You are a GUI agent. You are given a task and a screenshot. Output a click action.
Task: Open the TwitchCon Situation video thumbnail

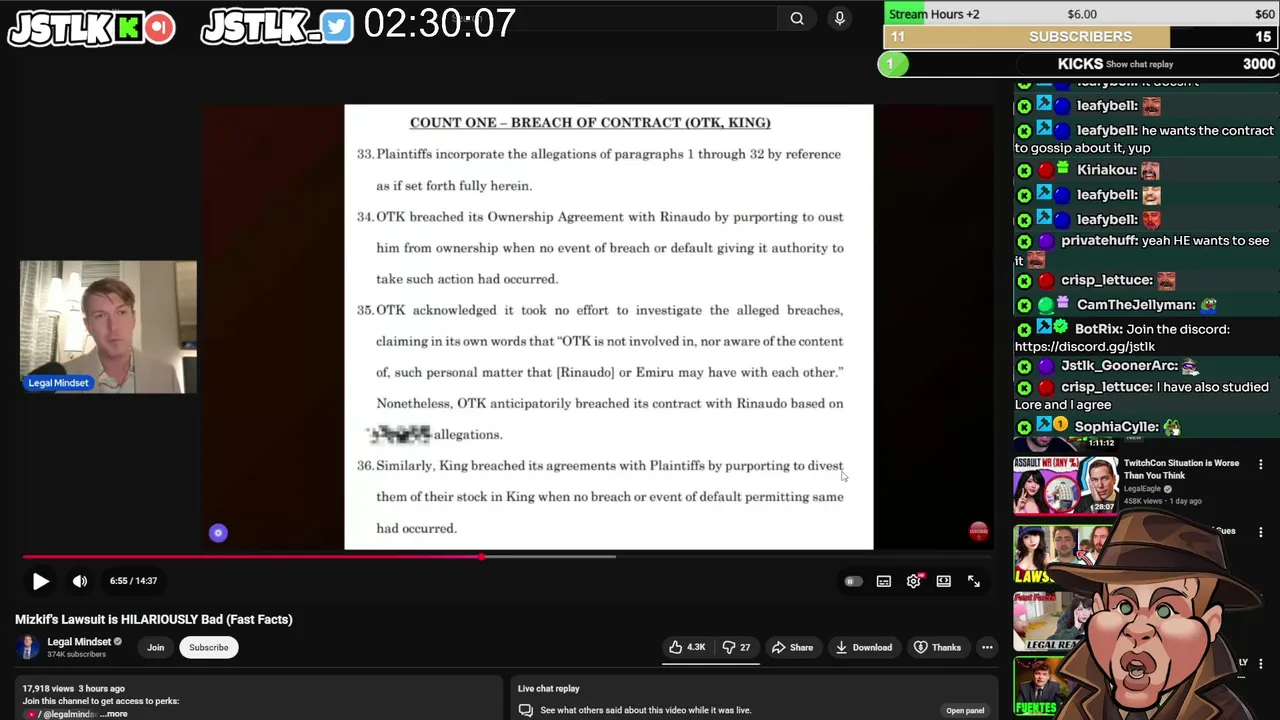click(1065, 487)
